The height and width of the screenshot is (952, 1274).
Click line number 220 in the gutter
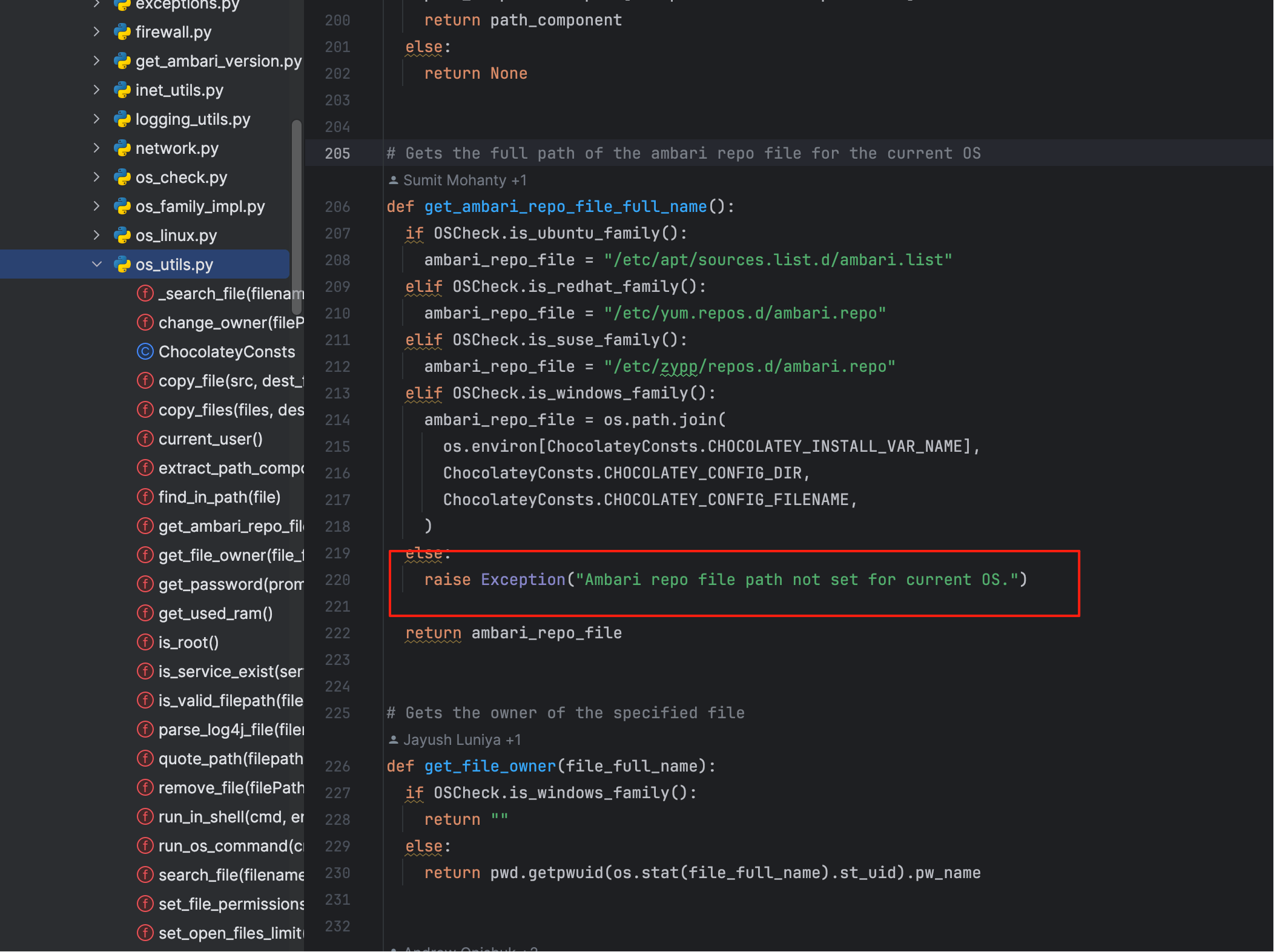[337, 580]
